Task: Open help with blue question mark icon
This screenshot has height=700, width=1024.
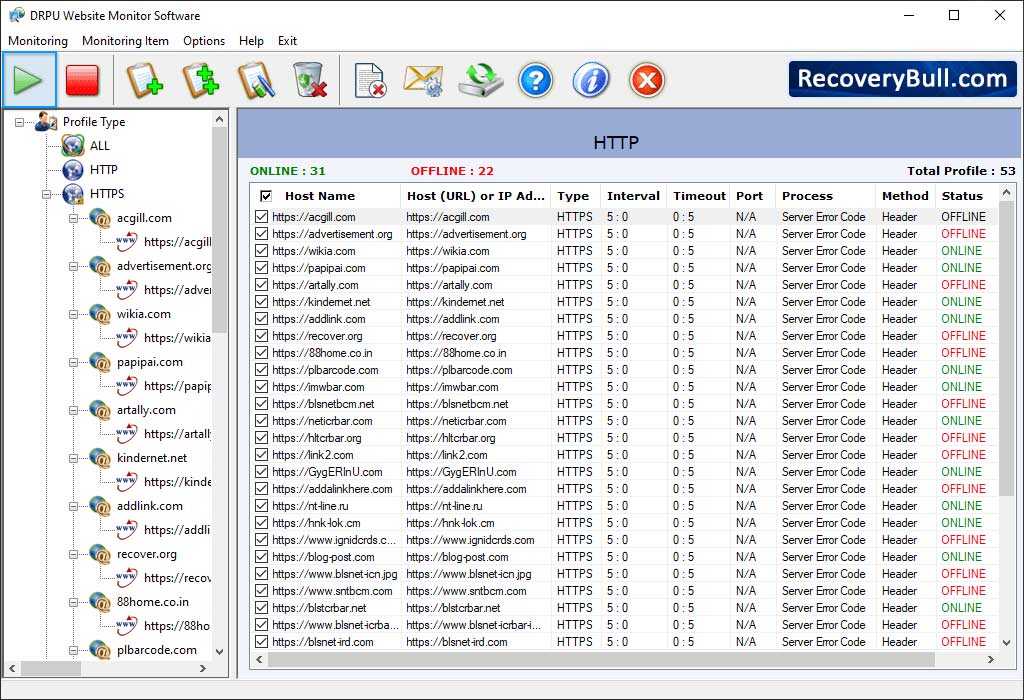Action: (x=536, y=80)
